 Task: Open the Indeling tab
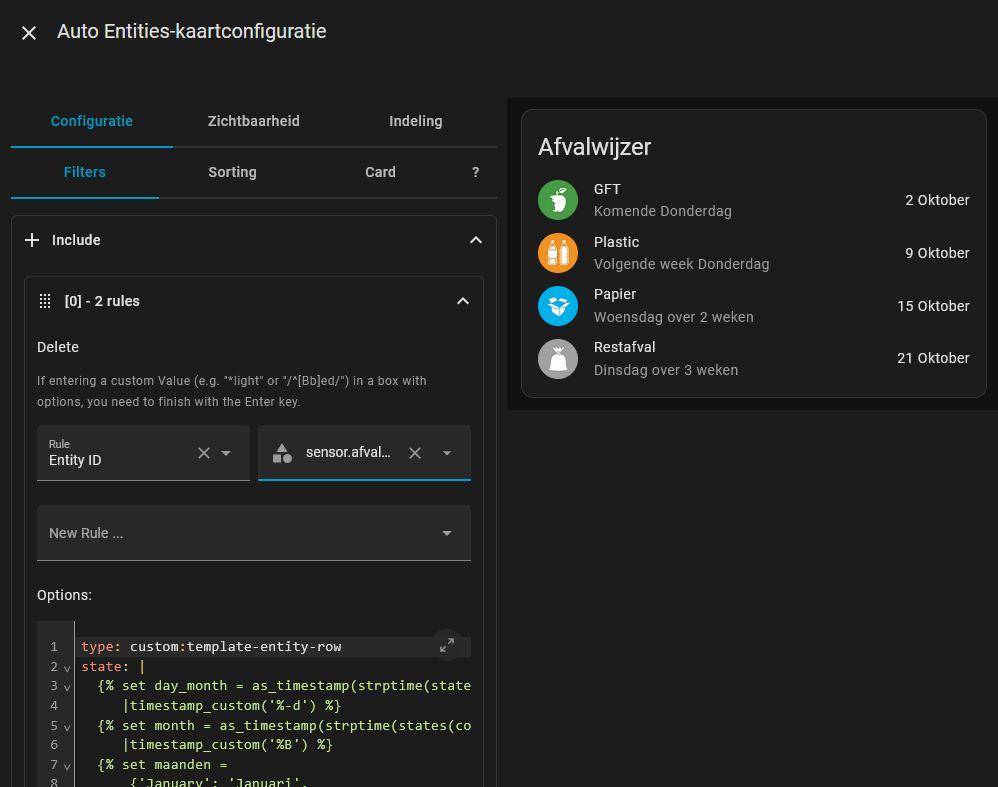416,121
